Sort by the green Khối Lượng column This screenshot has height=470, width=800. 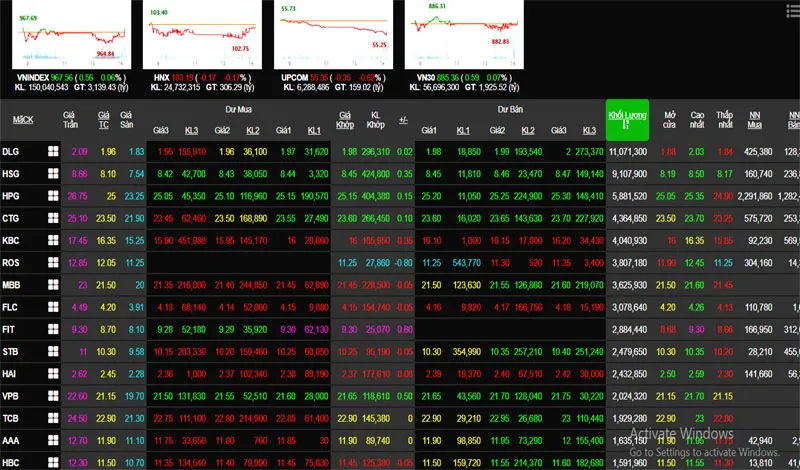pyautogui.click(x=627, y=120)
